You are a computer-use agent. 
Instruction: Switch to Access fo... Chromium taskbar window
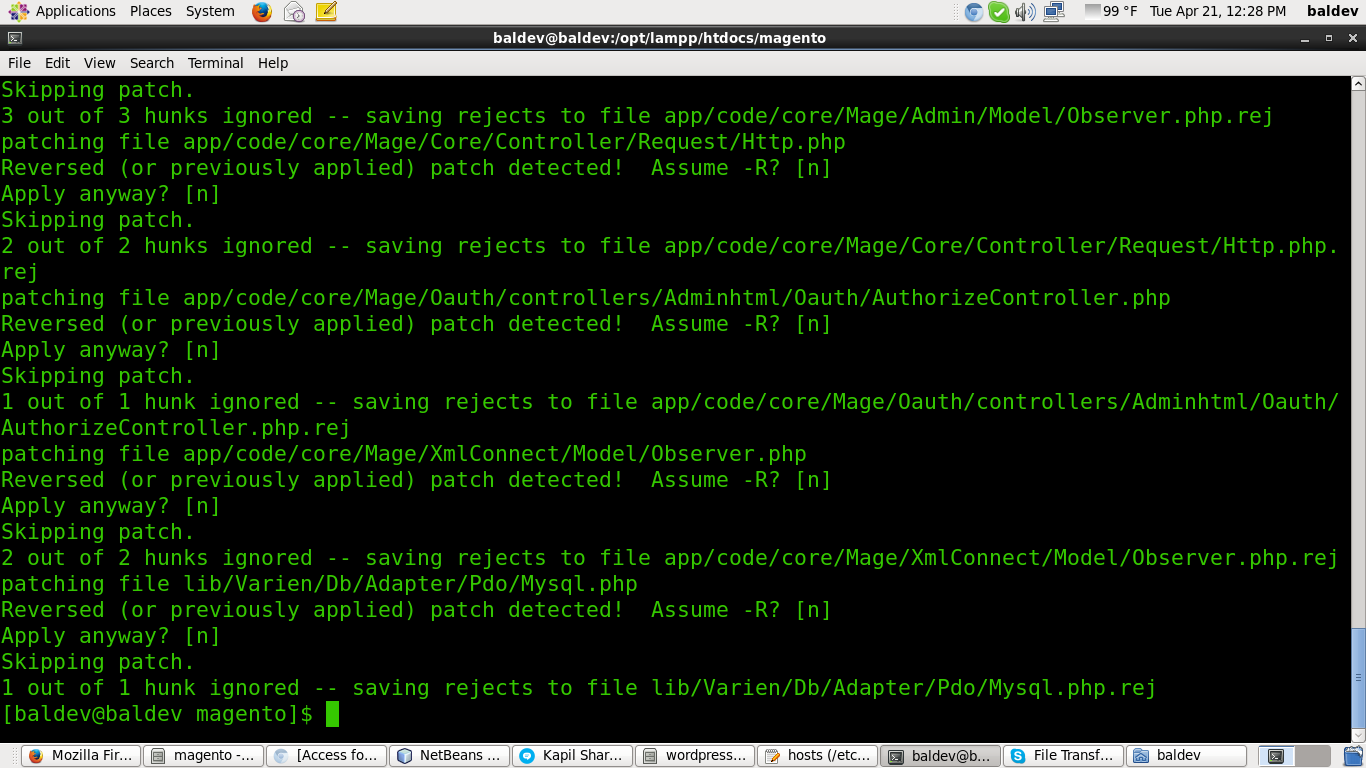pos(327,756)
